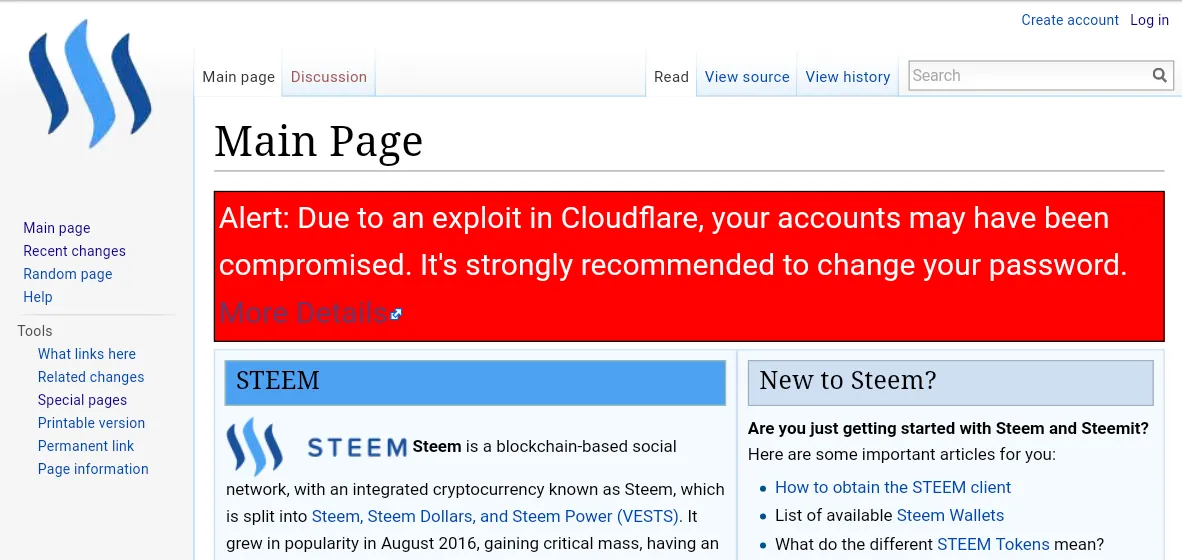
Task: Click the Steem wiki logo in sidebar
Action: [x=90, y=84]
